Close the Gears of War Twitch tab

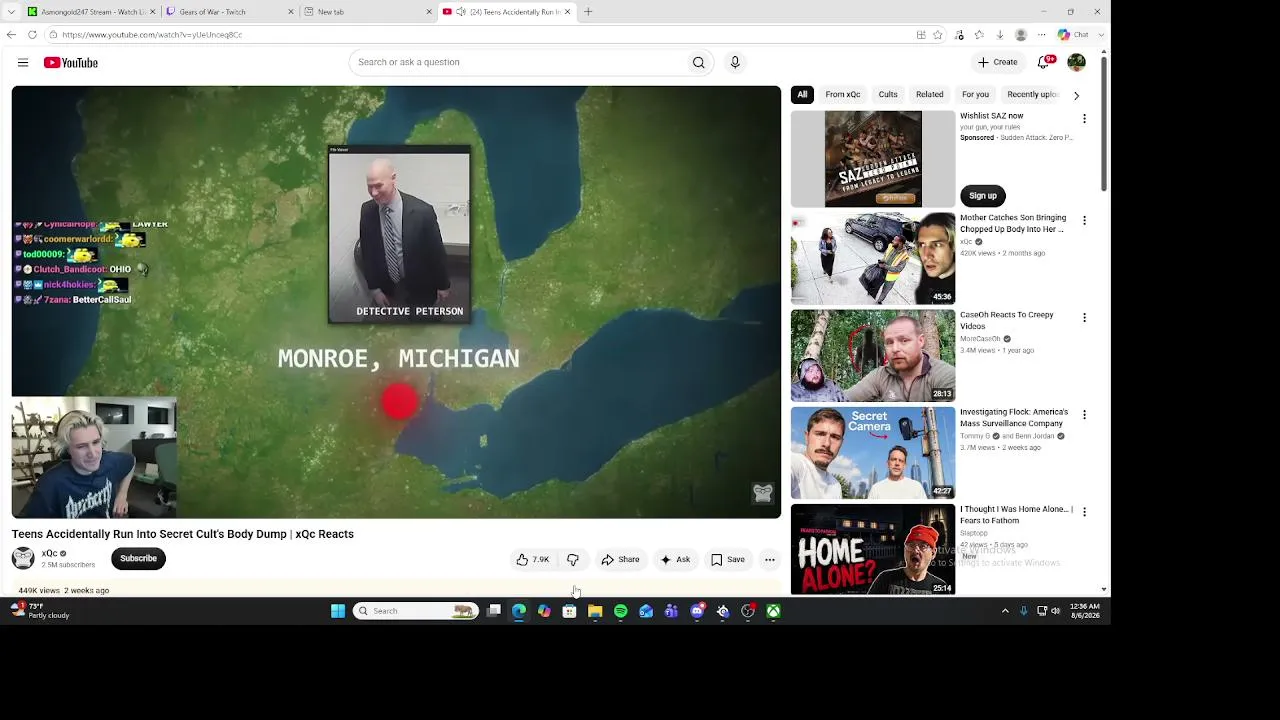click(291, 12)
